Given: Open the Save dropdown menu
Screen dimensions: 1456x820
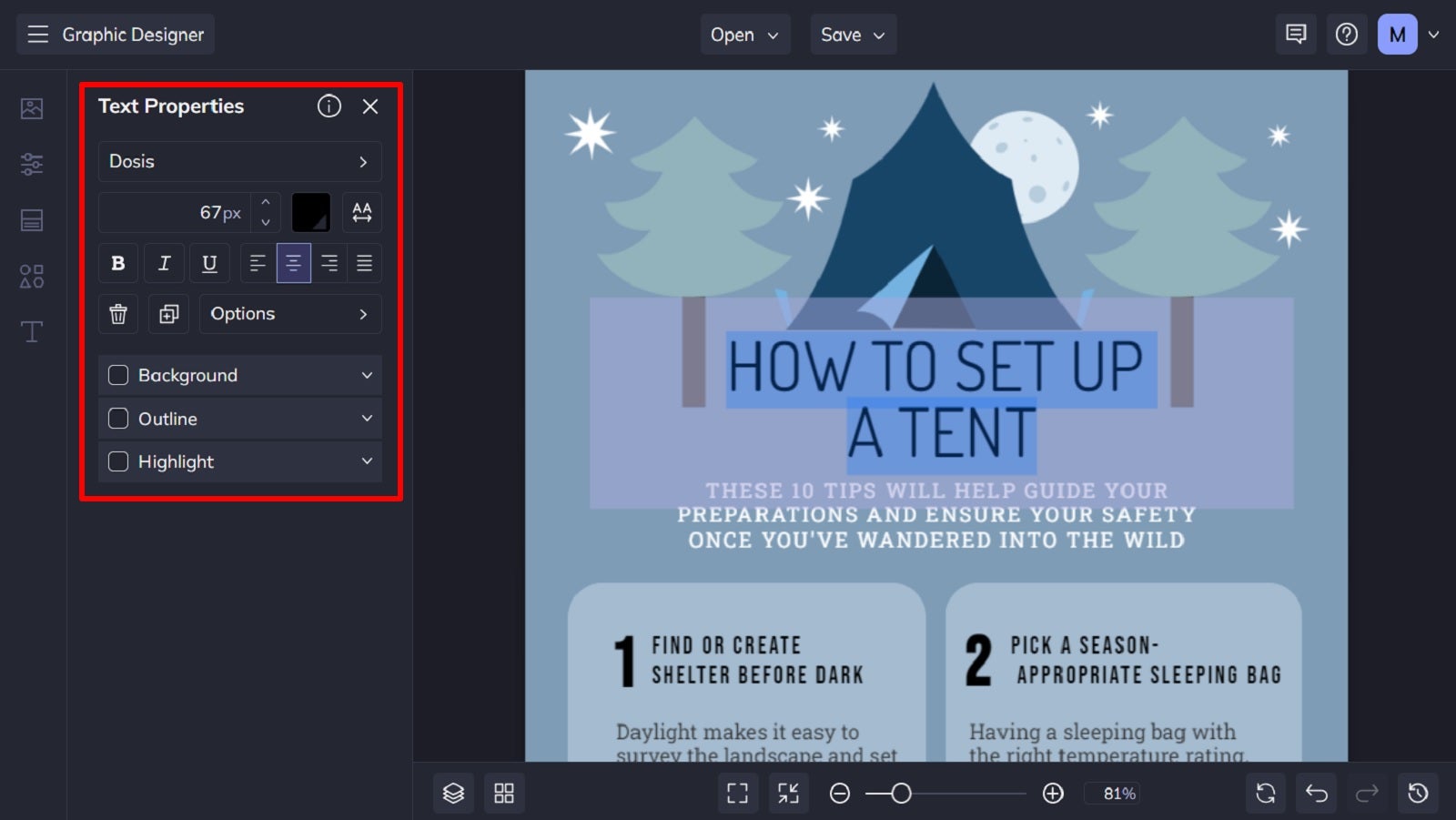Looking at the screenshot, I should click(x=853, y=34).
